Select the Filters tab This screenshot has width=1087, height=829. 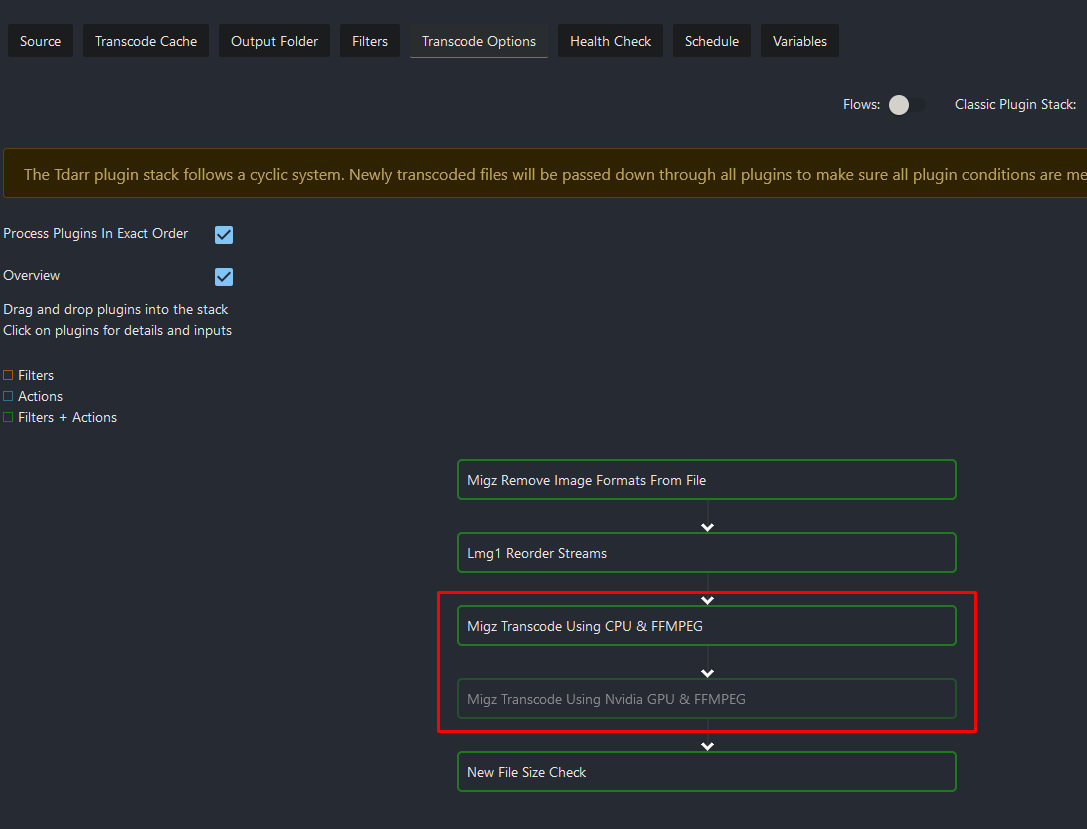point(370,41)
